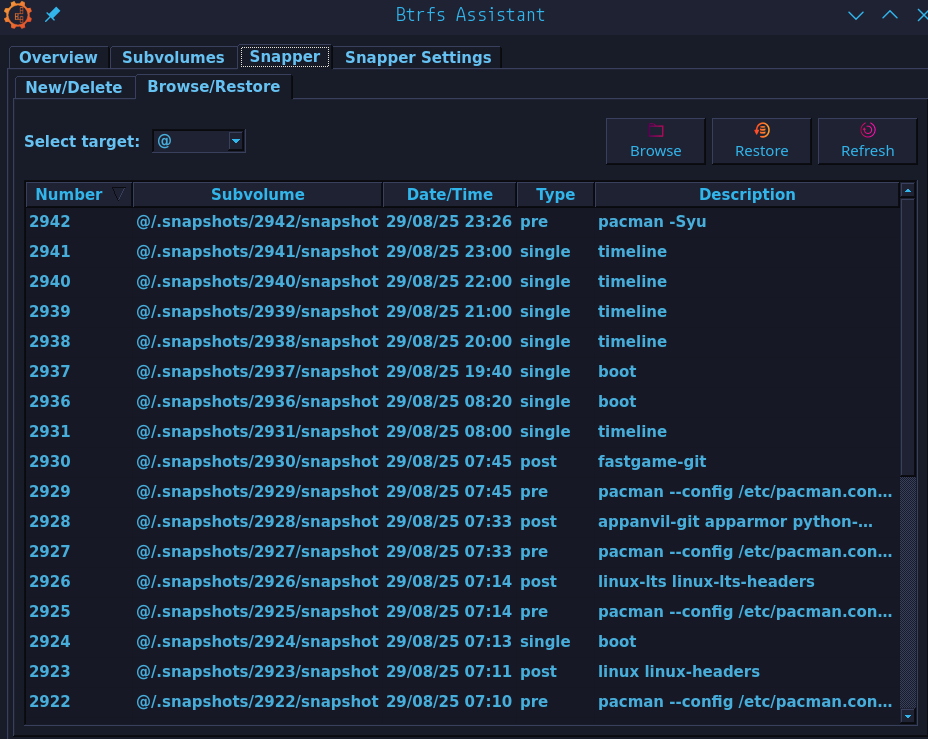Select snapshot number 2938
The image size is (928, 739).
pos(50,342)
